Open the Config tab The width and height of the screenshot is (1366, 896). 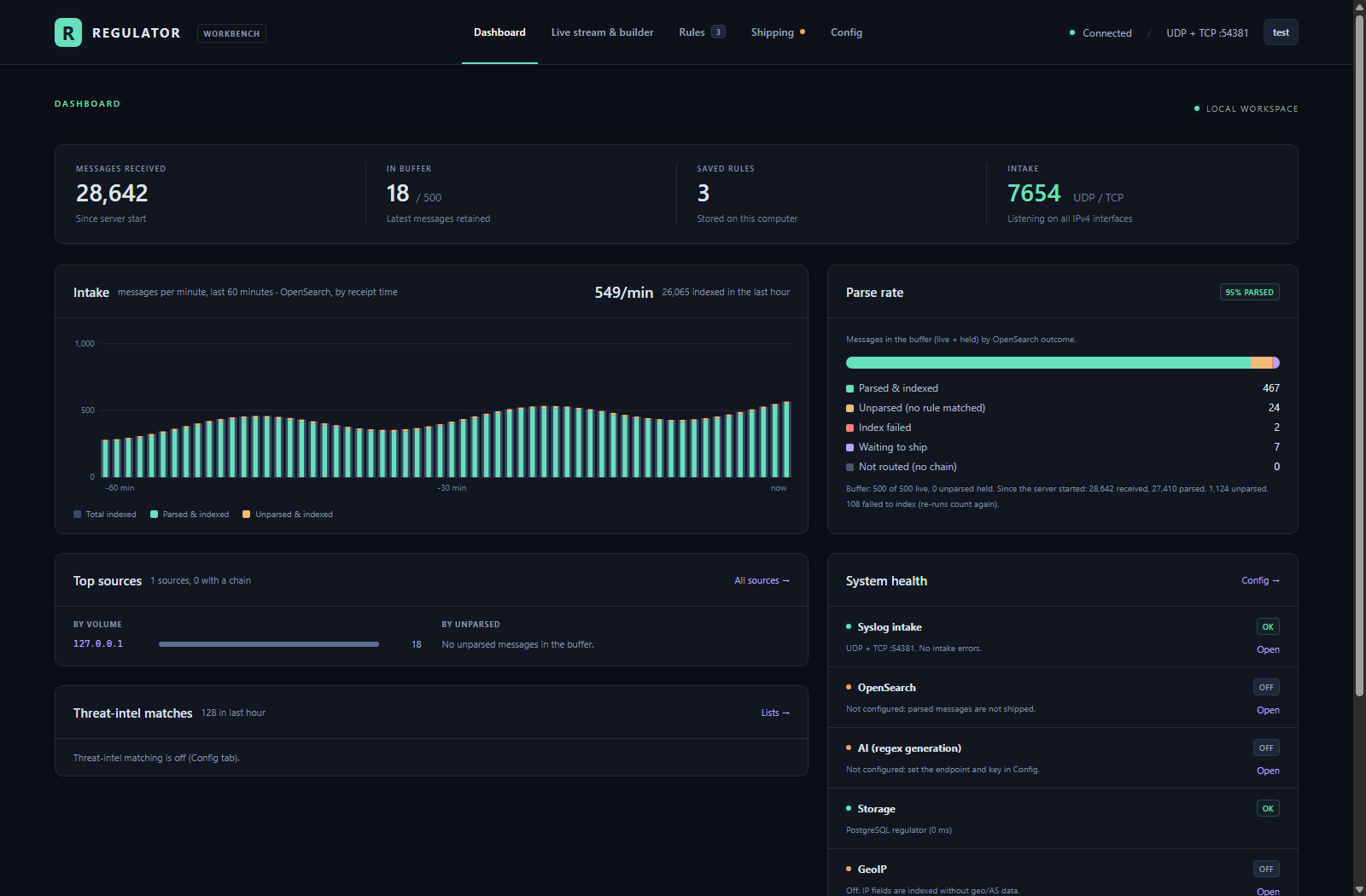[846, 32]
